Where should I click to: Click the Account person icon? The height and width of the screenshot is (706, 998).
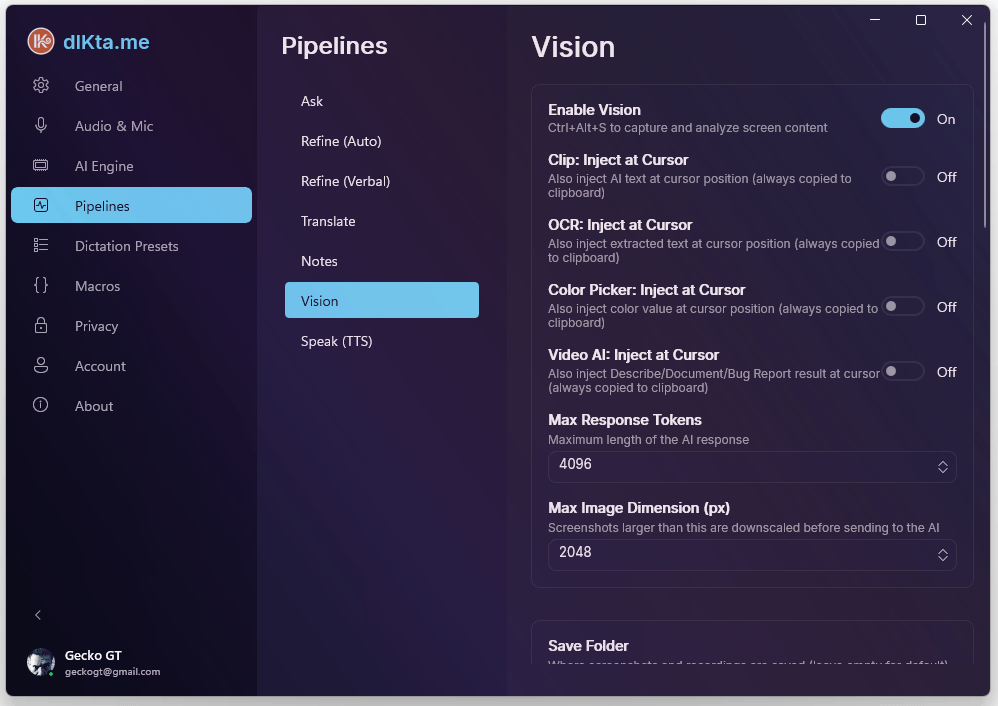tap(41, 366)
